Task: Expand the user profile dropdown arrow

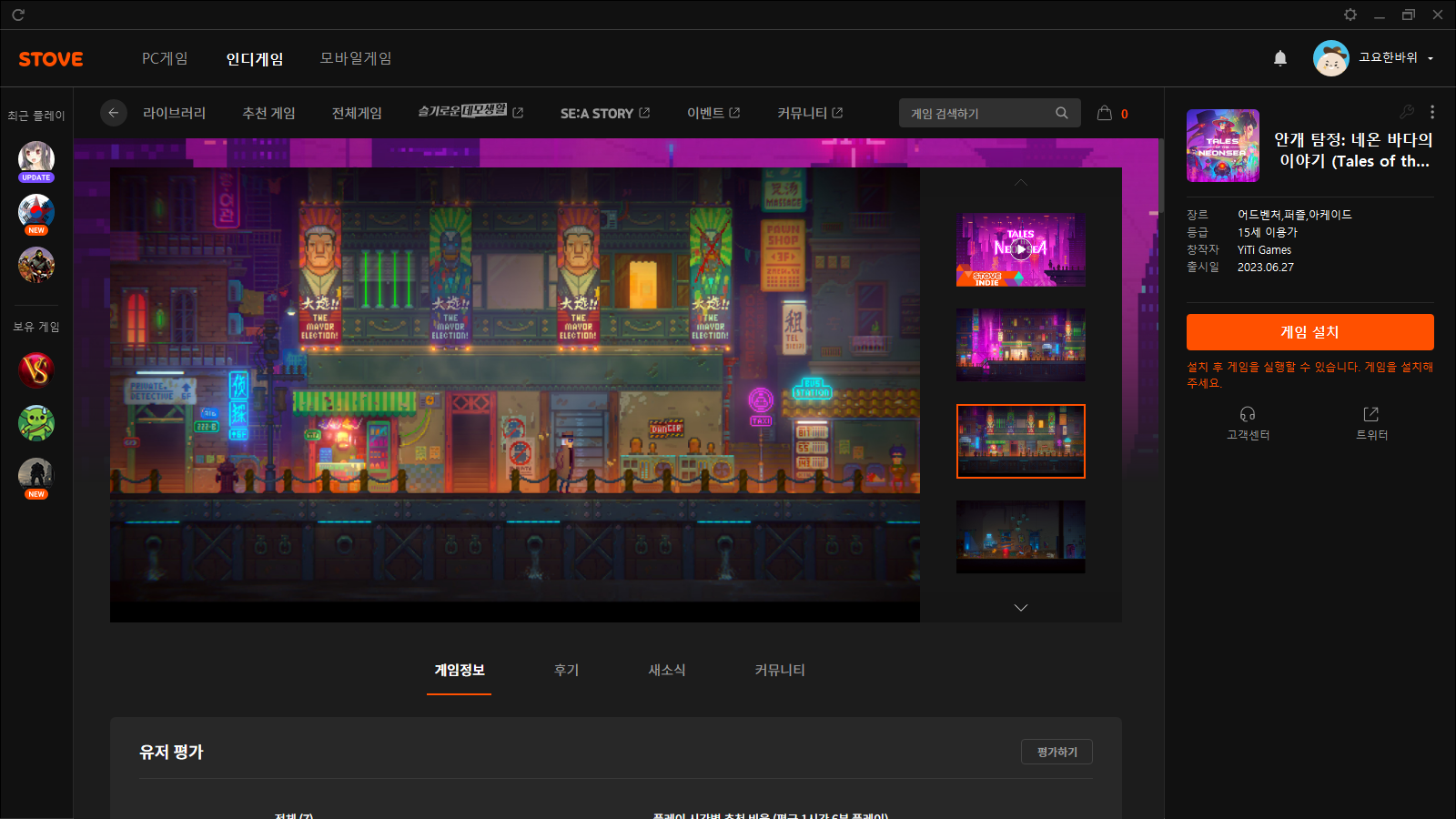Action: pyautogui.click(x=1431, y=58)
